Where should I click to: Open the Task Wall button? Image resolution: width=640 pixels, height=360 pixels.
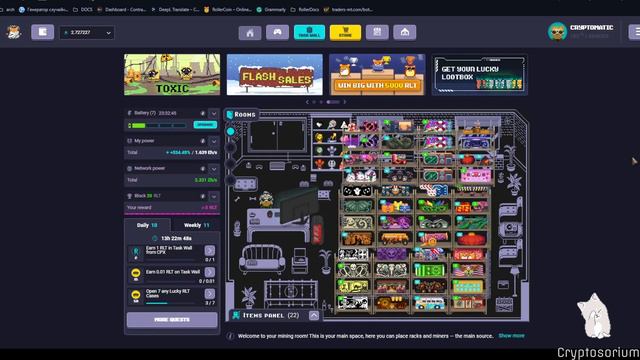pos(309,33)
